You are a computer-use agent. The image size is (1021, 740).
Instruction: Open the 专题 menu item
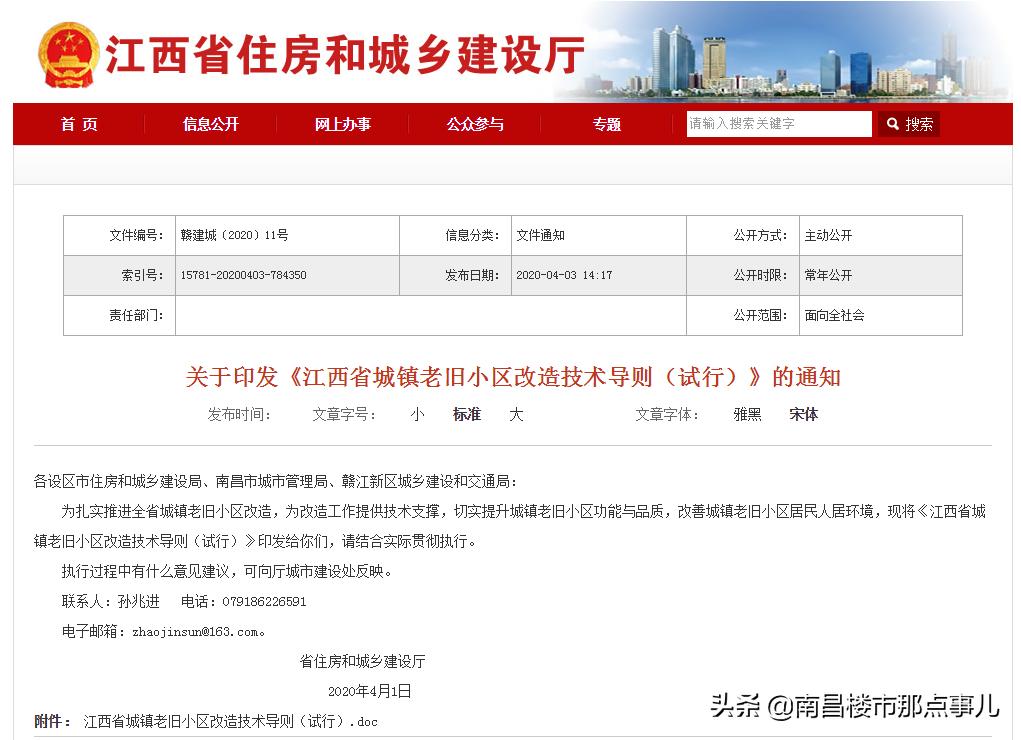click(x=605, y=124)
